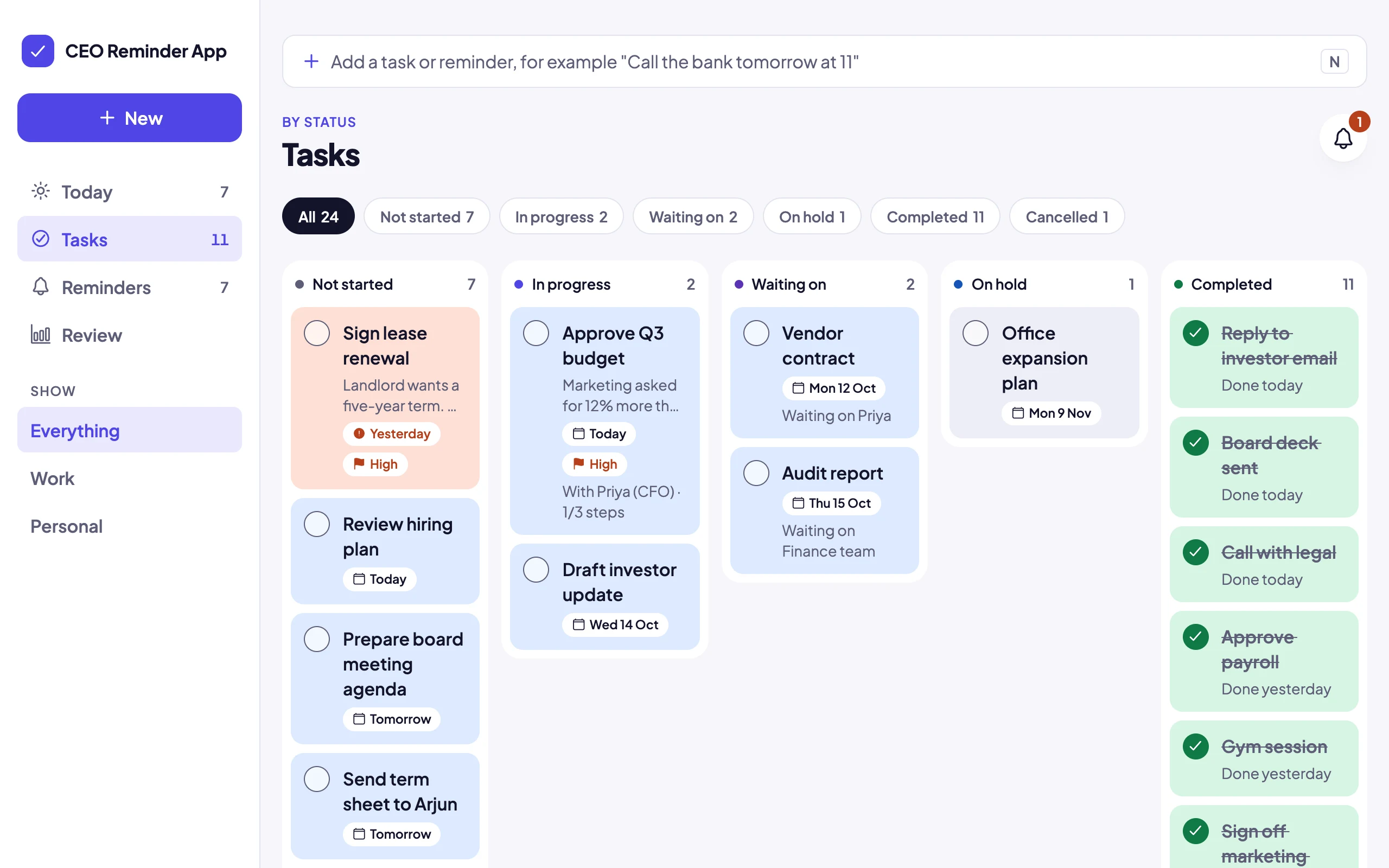Screen dimensions: 1389x868
Task: Click 'Waiting on Priya' text
Action: [836, 416]
